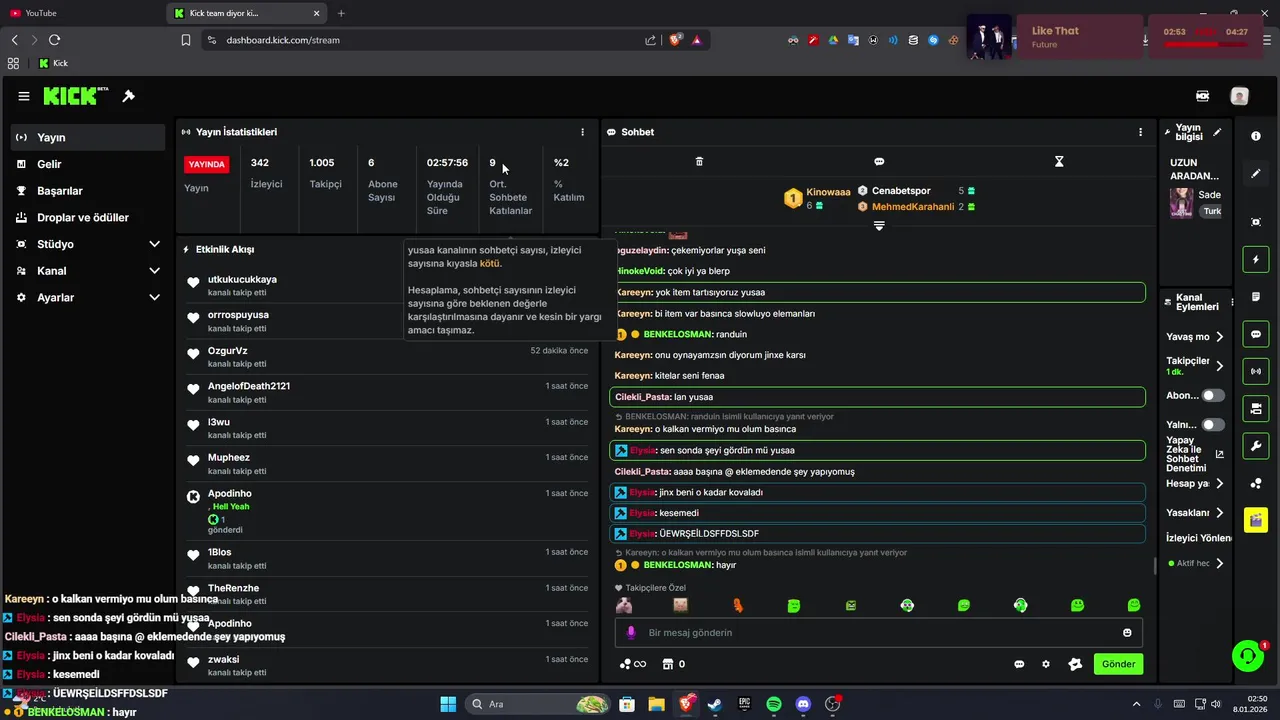Open the Gelir sidebar item
Viewport: 1280px width, 720px height.
point(88,164)
